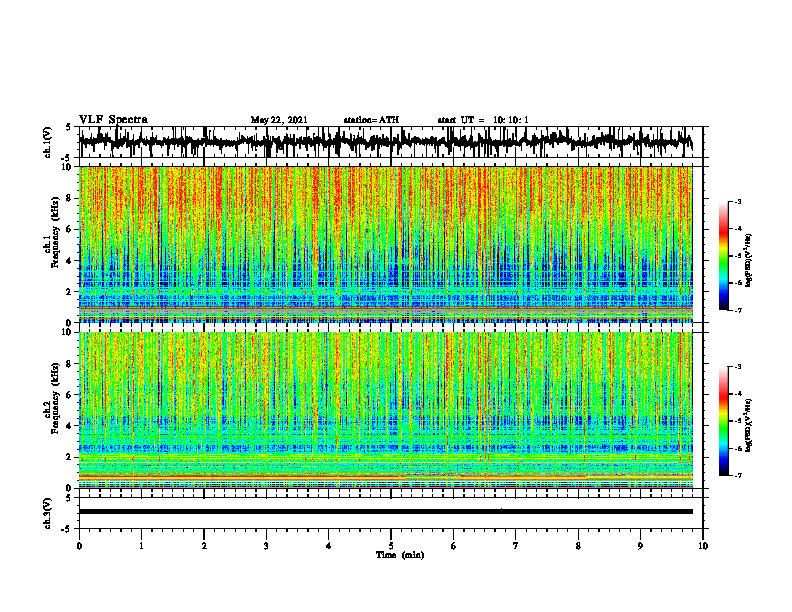Click time axis tick label "6"
Viewport: 792px width, 612px height.
tap(454, 546)
